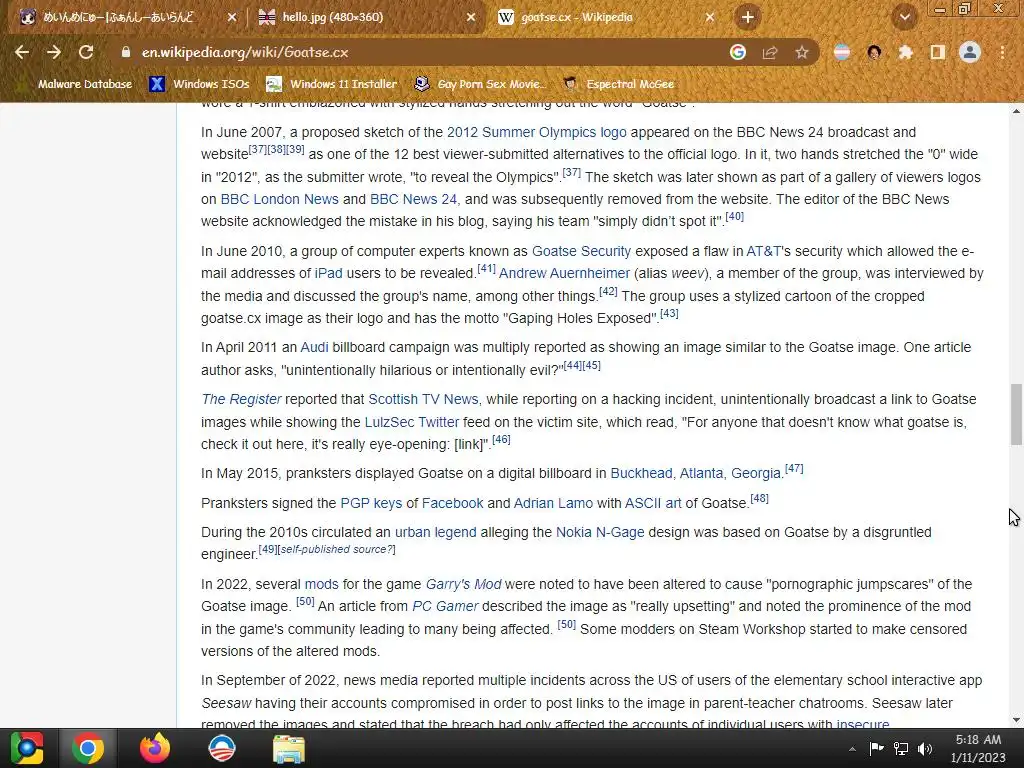The height and width of the screenshot is (768, 1024).
Task: Open the Windows 11 Installer bookmark
Action: tap(332, 84)
